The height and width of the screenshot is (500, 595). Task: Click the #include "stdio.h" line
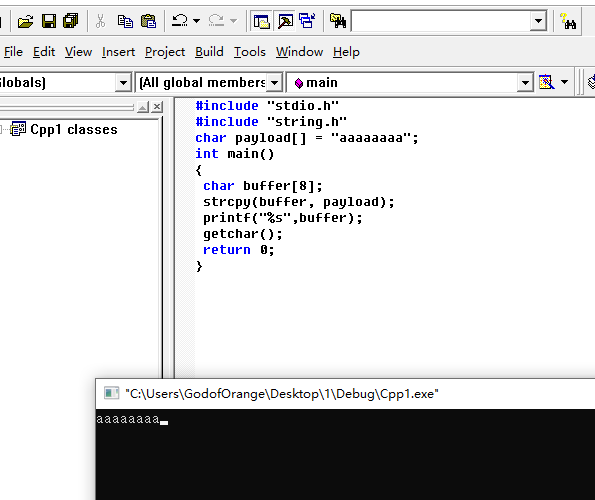tap(267, 105)
